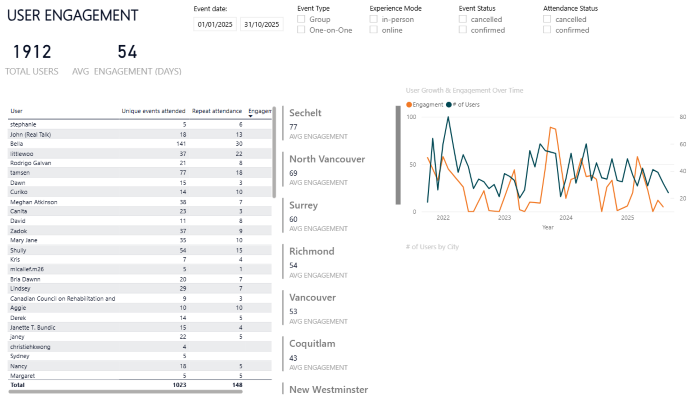700x401 pixels.
Task: Check cancelled under Event Status
Action: (463, 20)
